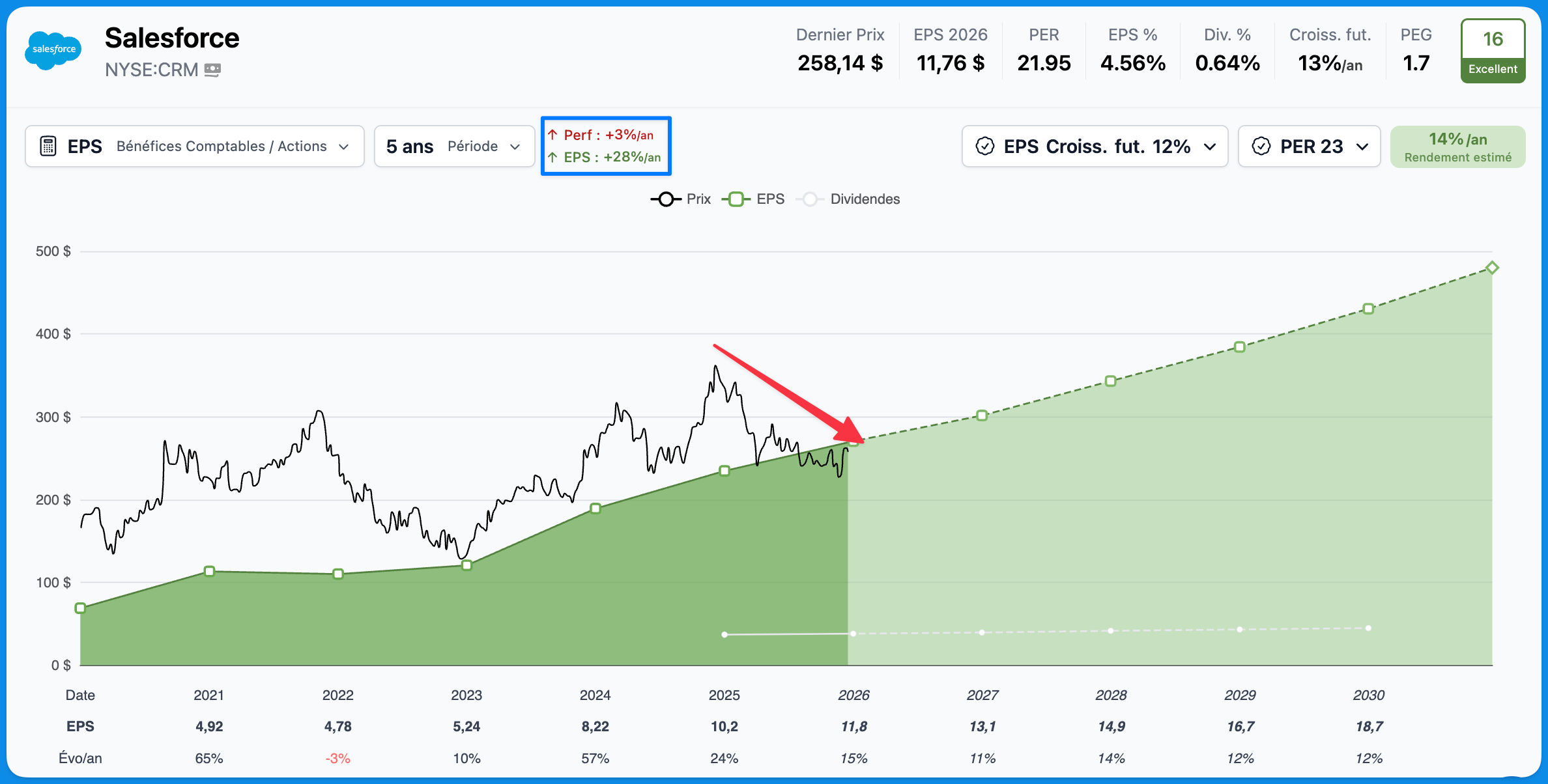Viewport: 1548px width, 784px height.
Task: Click the icon beside NYSE:CRM ticker
Action: point(212,70)
